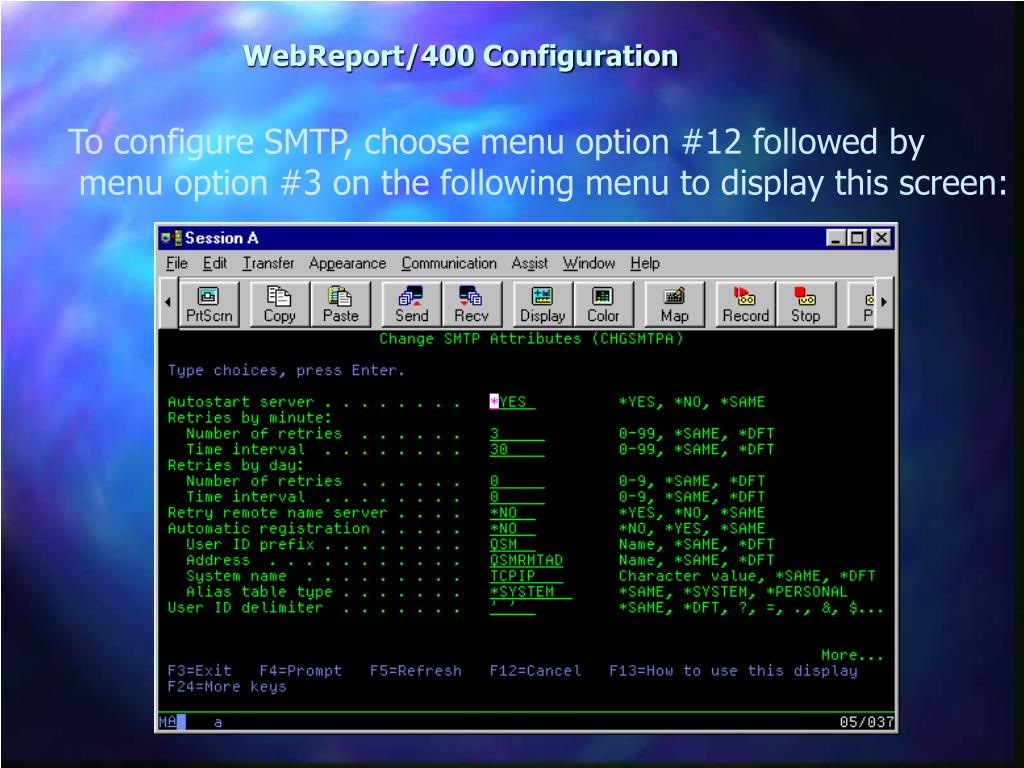The image size is (1024, 768).
Task: Click the 05/037 cursor position indicator
Action: click(866, 722)
